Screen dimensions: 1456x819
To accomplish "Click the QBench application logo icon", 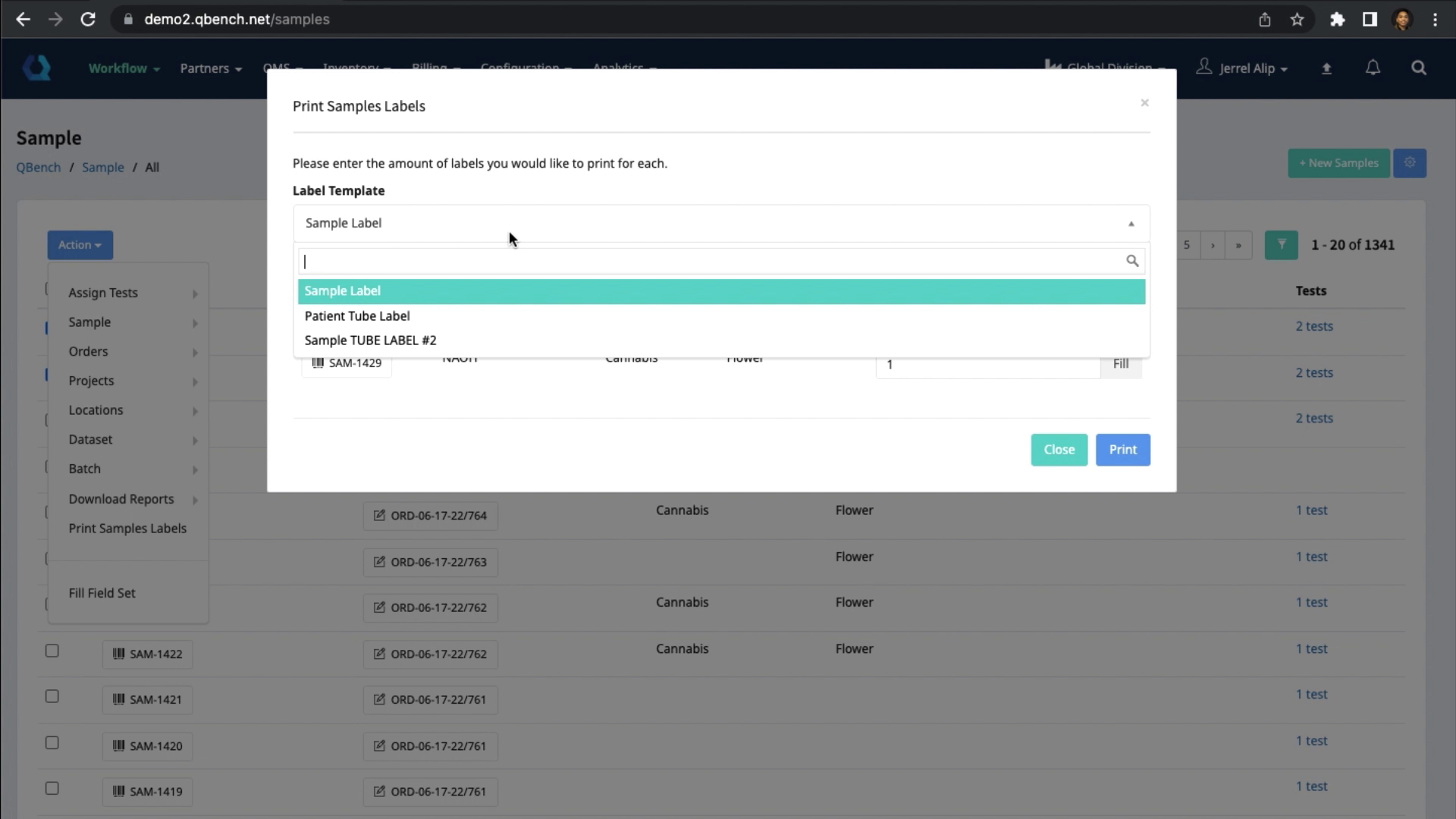I will (37, 67).
